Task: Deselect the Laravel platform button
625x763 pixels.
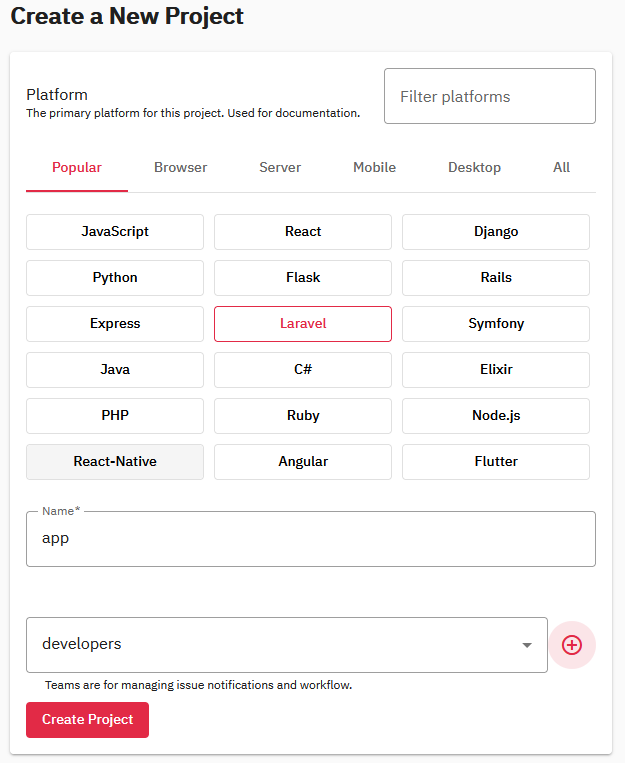Action: pyautogui.click(x=303, y=324)
